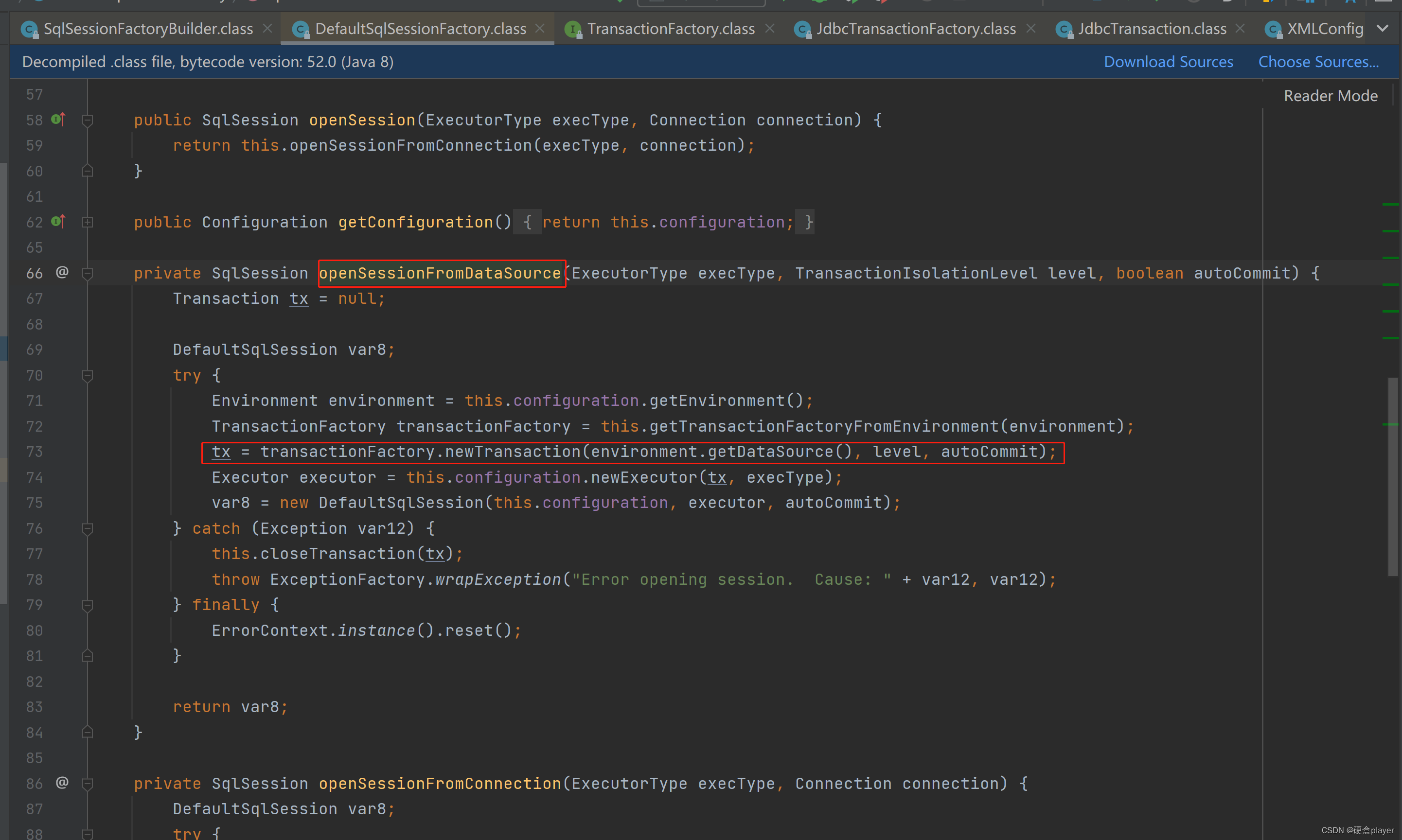Image resolution: width=1402 pixels, height=840 pixels.
Task: Click the @ annotation gutter icon on line 86
Action: [62, 784]
